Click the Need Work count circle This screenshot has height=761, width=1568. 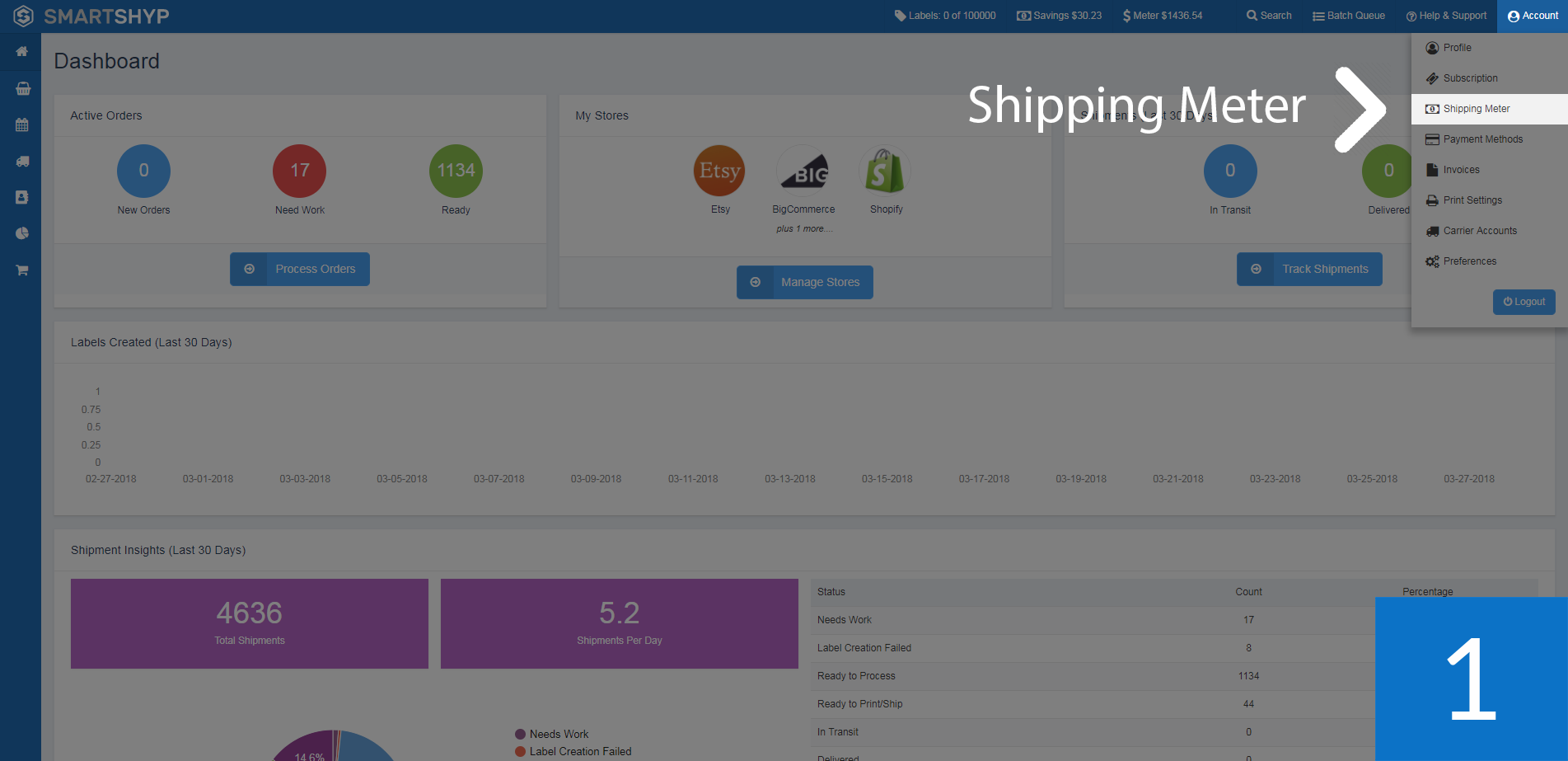pos(300,171)
